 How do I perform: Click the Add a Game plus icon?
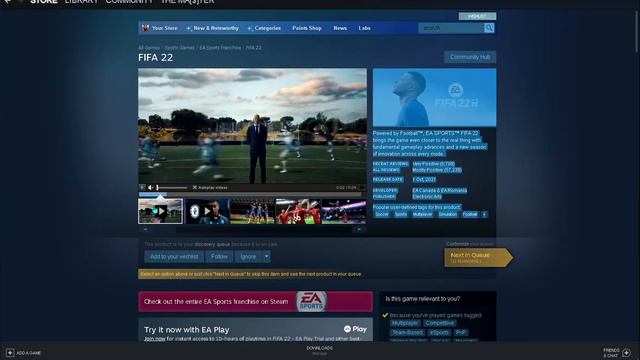10,352
